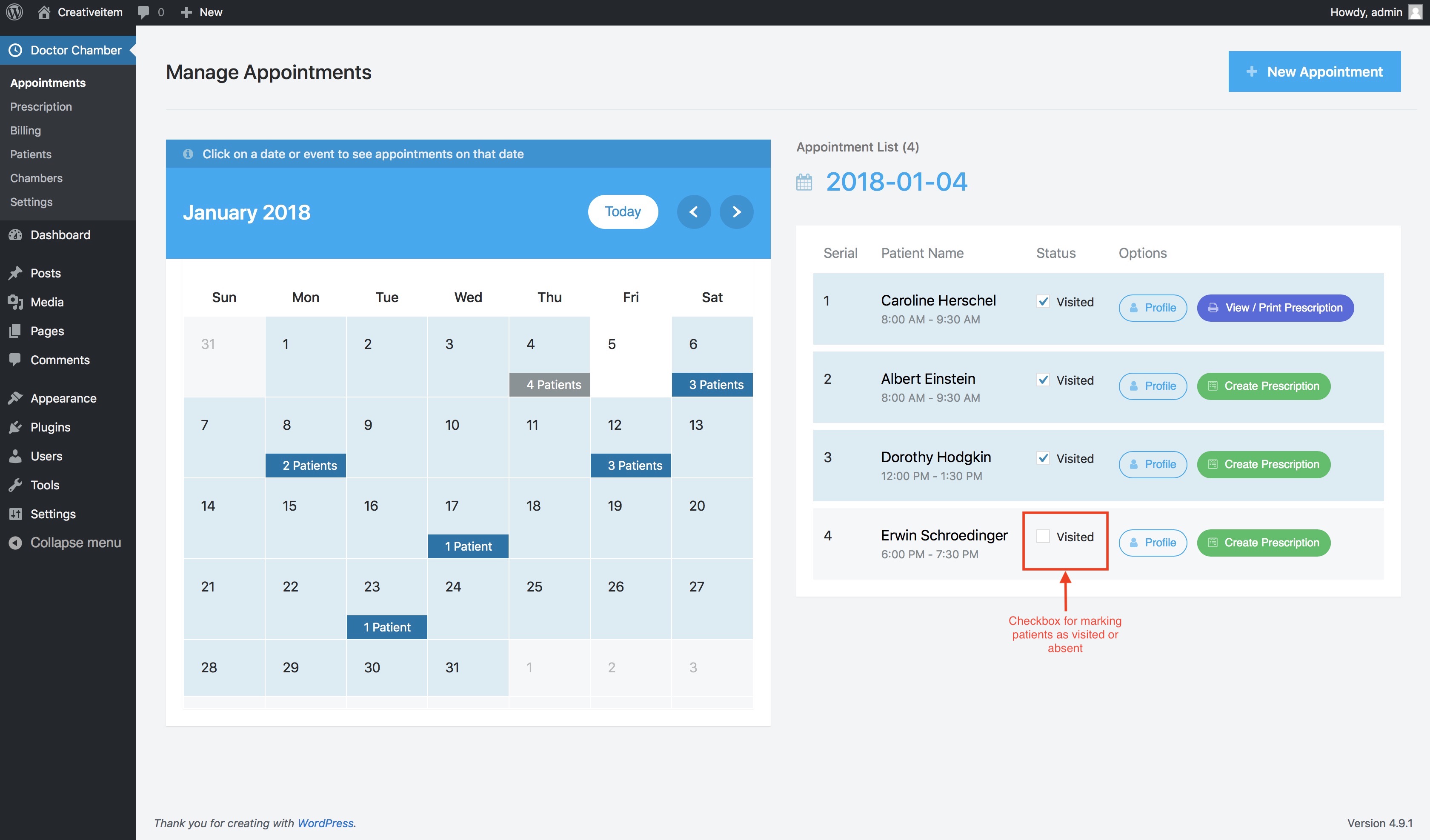
Task: Uncheck Visited for Caroline Herschel
Action: 1042,301
